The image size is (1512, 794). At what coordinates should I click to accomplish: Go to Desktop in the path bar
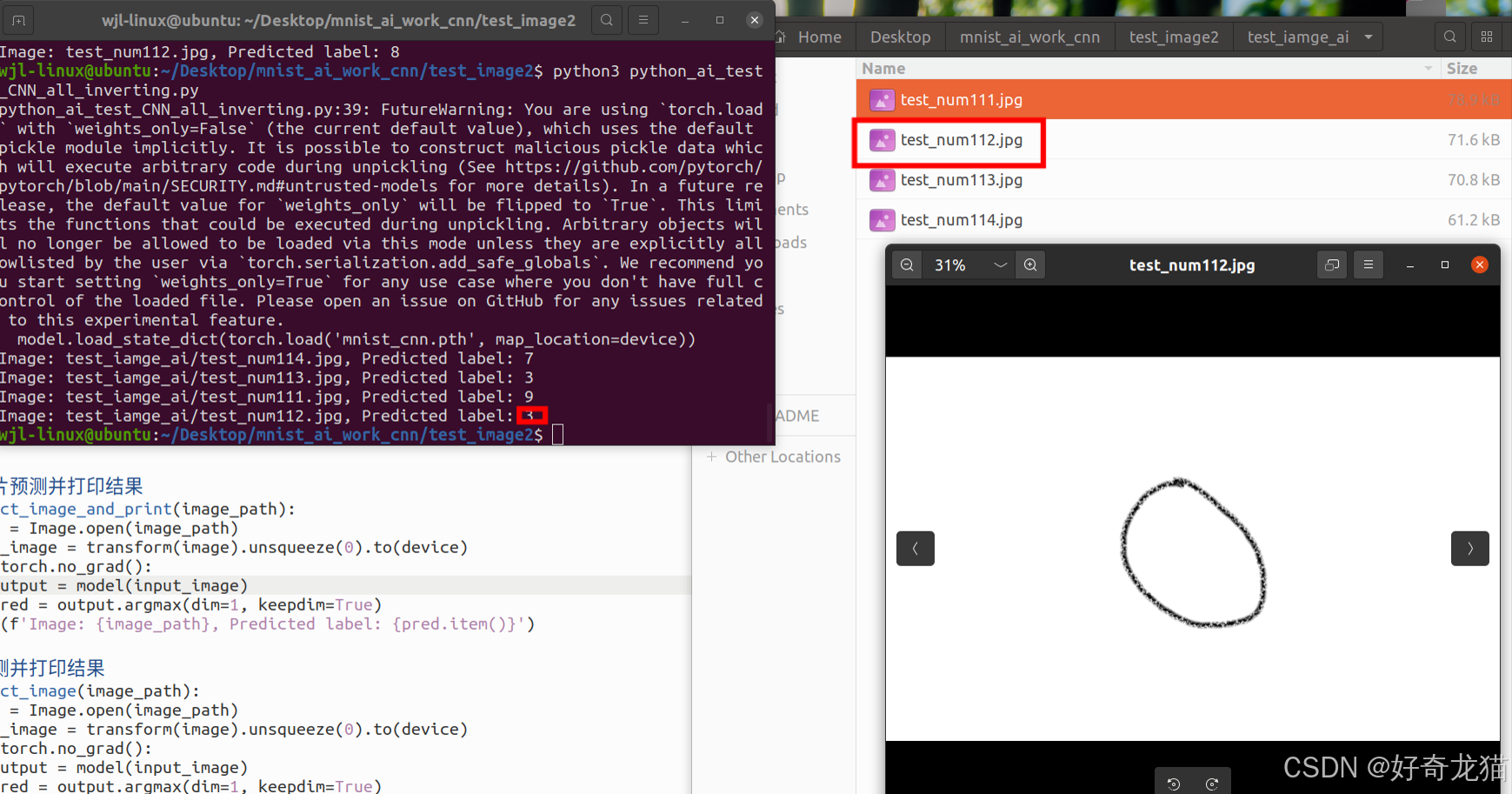900,37
